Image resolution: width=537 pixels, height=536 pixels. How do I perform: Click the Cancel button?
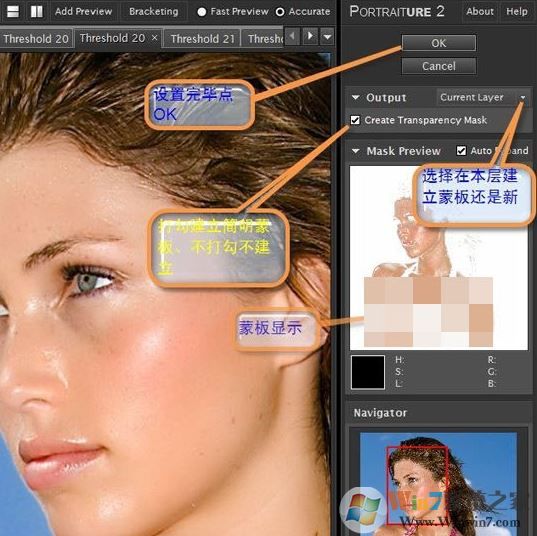[438, 66]
